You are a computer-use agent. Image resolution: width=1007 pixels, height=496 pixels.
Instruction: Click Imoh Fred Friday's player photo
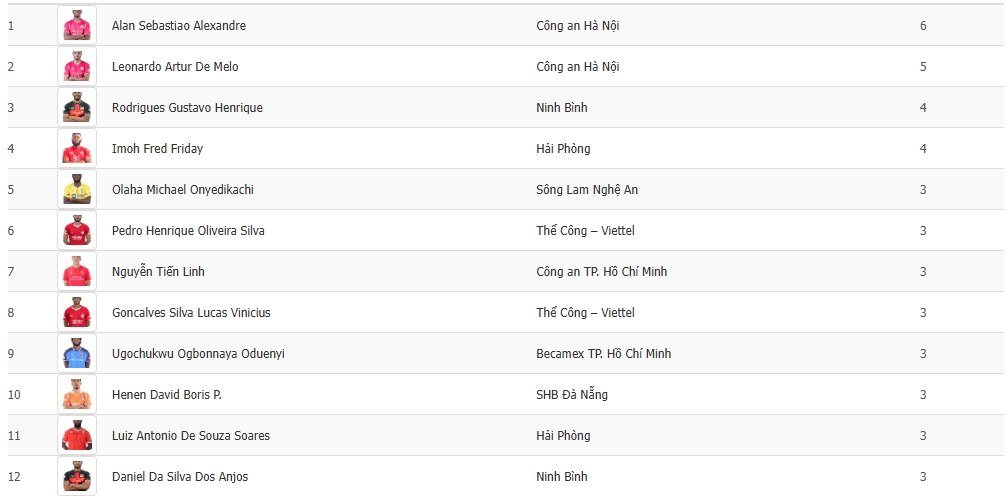[x=77, y=148]
